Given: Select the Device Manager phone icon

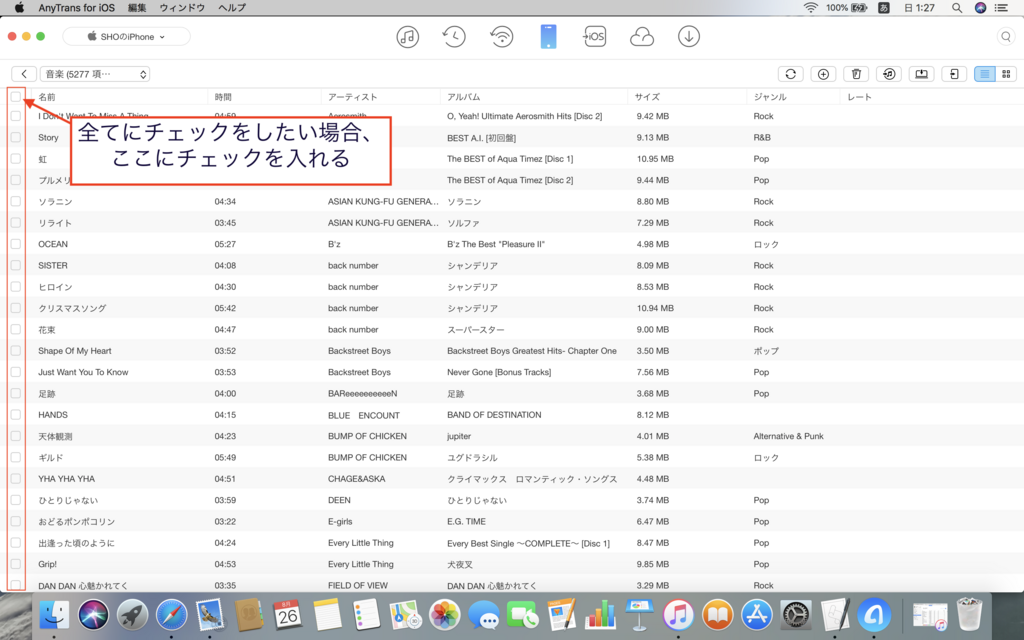Looking at the screenshot, I should click(x=549, y=37).
